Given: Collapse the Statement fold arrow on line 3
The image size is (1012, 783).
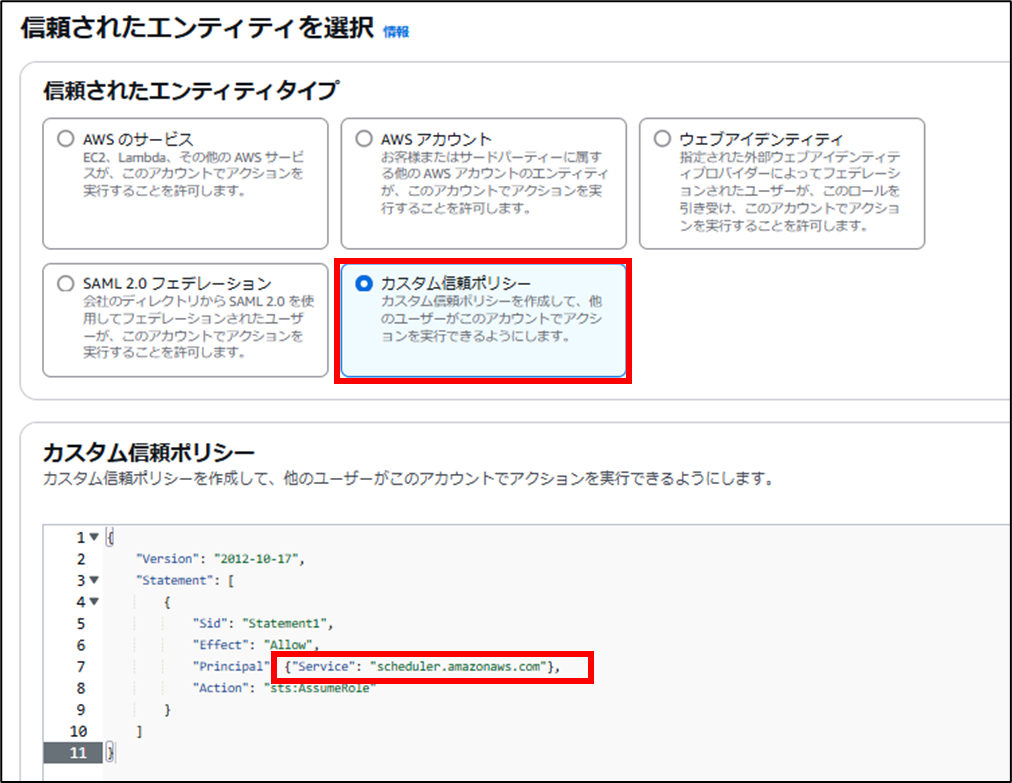Looking at the screenshot, I should pos(94,580).
